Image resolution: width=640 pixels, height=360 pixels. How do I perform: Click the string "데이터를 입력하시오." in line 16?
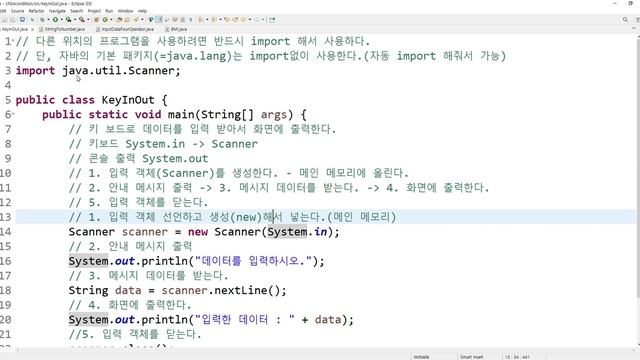pyautogui.click(x=253, y=261)
